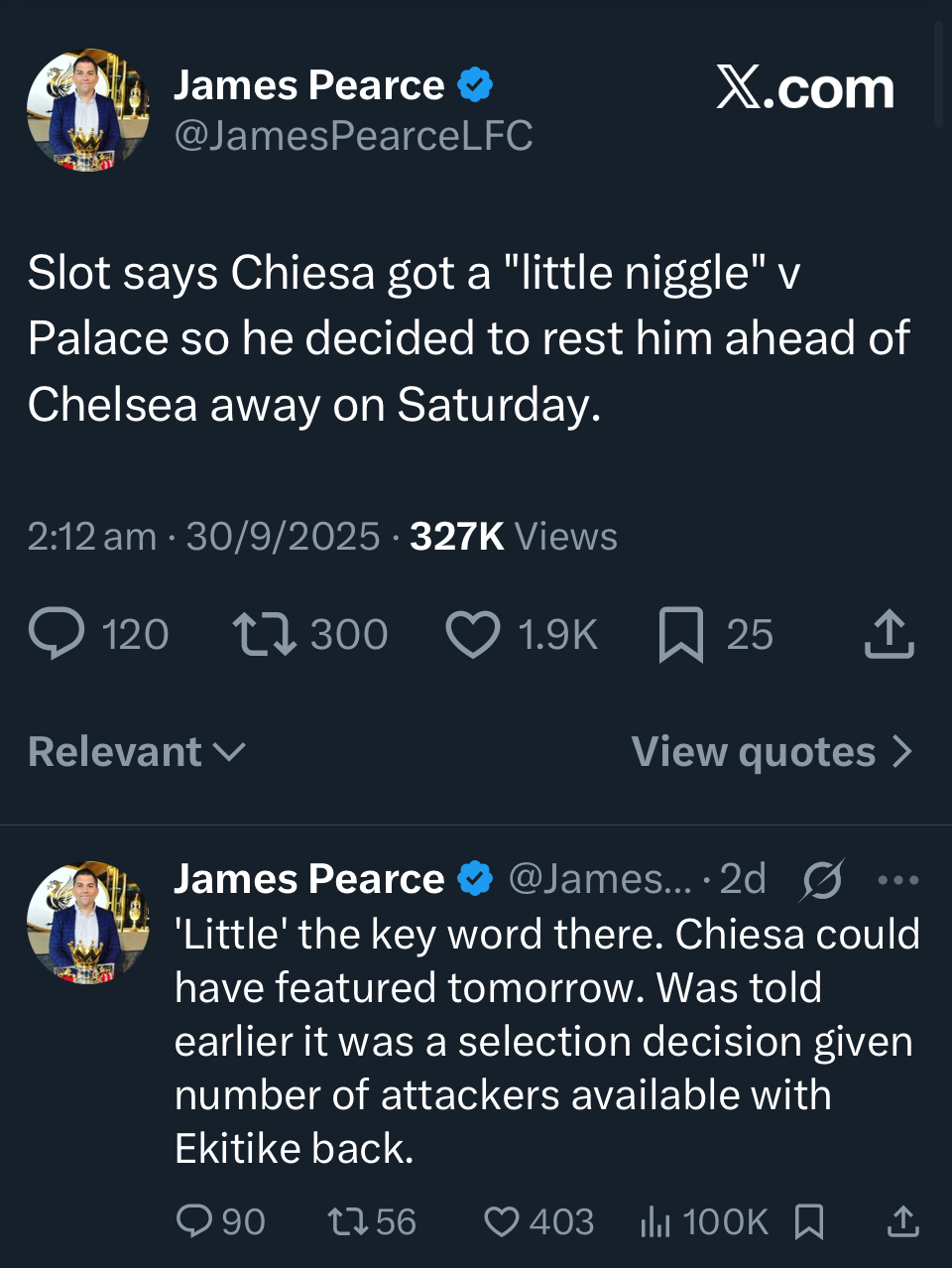This screenshot has height=1268, width=952.
Task: Share the main tweet via upload icon
Action: click(x=889, y=634)
